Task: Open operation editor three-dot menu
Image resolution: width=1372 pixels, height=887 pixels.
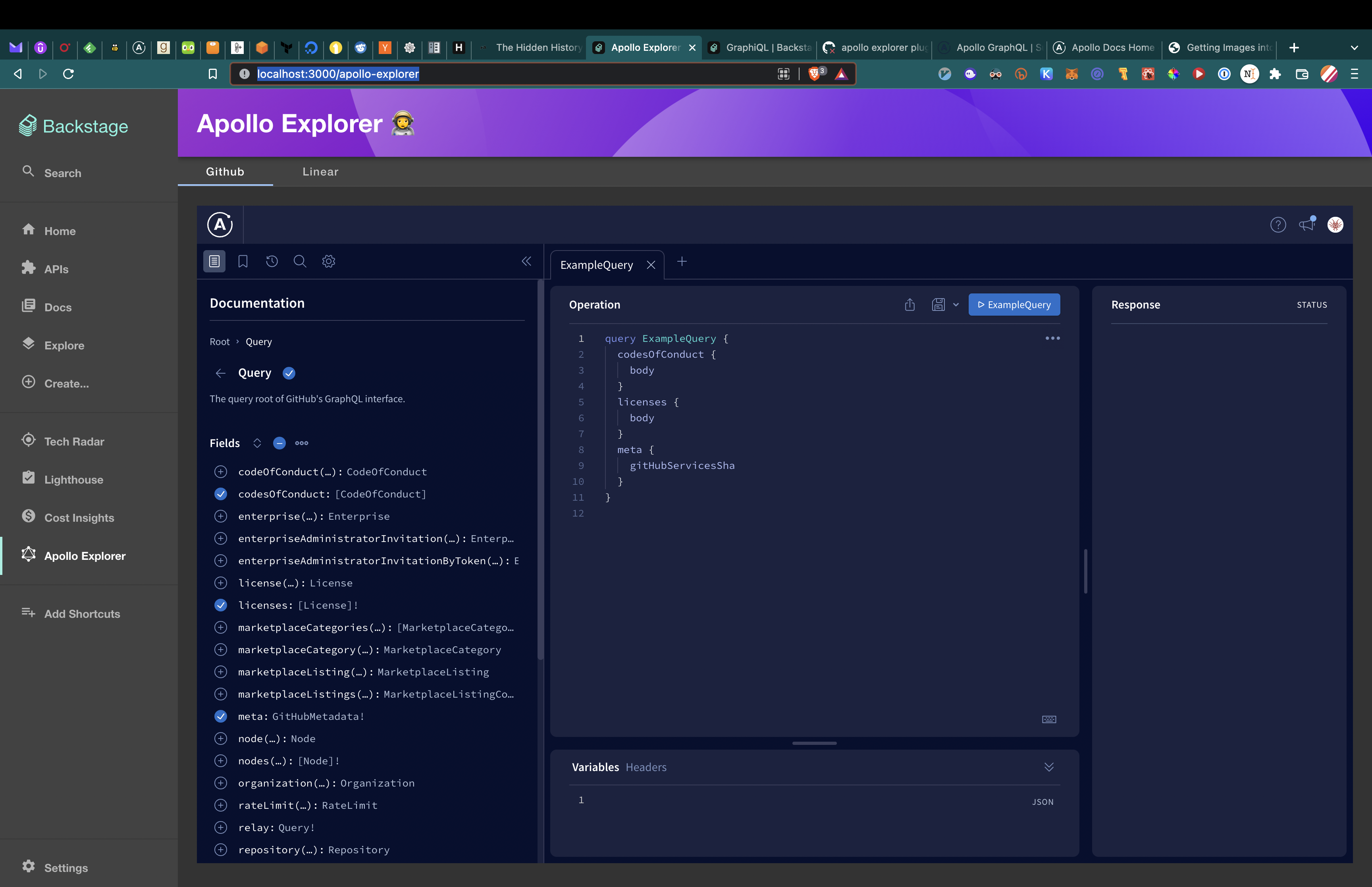Action: pos(1052,338)
